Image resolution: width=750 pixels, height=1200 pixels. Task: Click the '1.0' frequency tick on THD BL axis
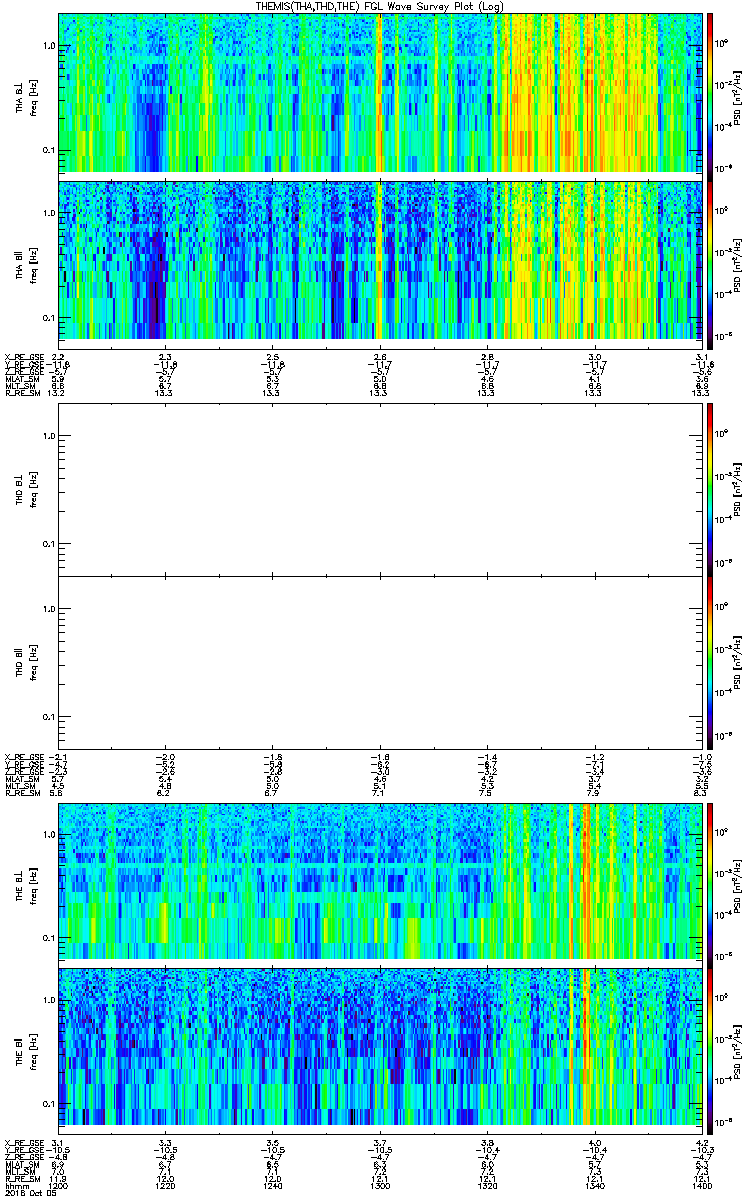point(49,436)
